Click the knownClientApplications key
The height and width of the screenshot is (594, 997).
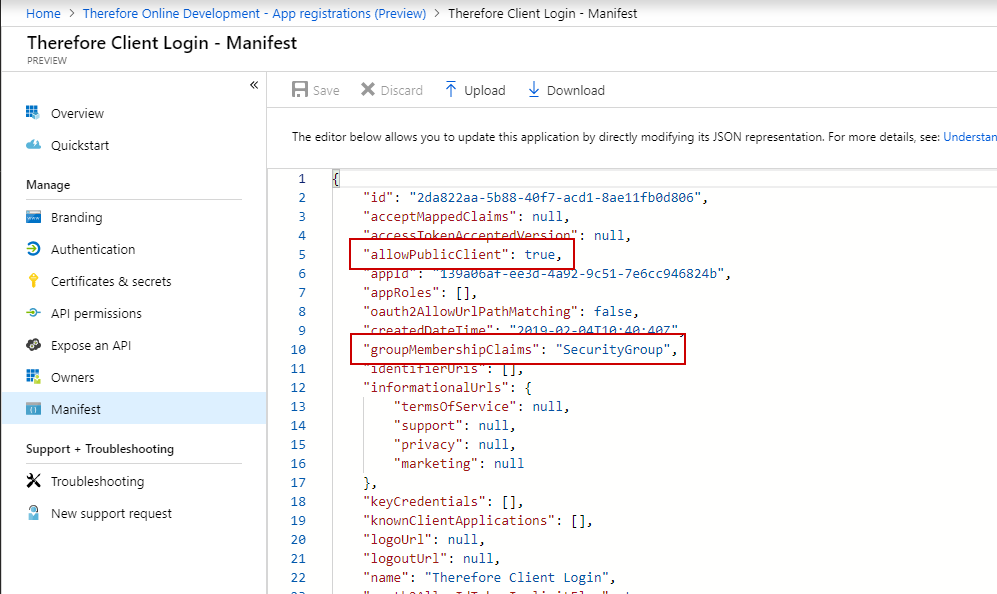(459, 520)
